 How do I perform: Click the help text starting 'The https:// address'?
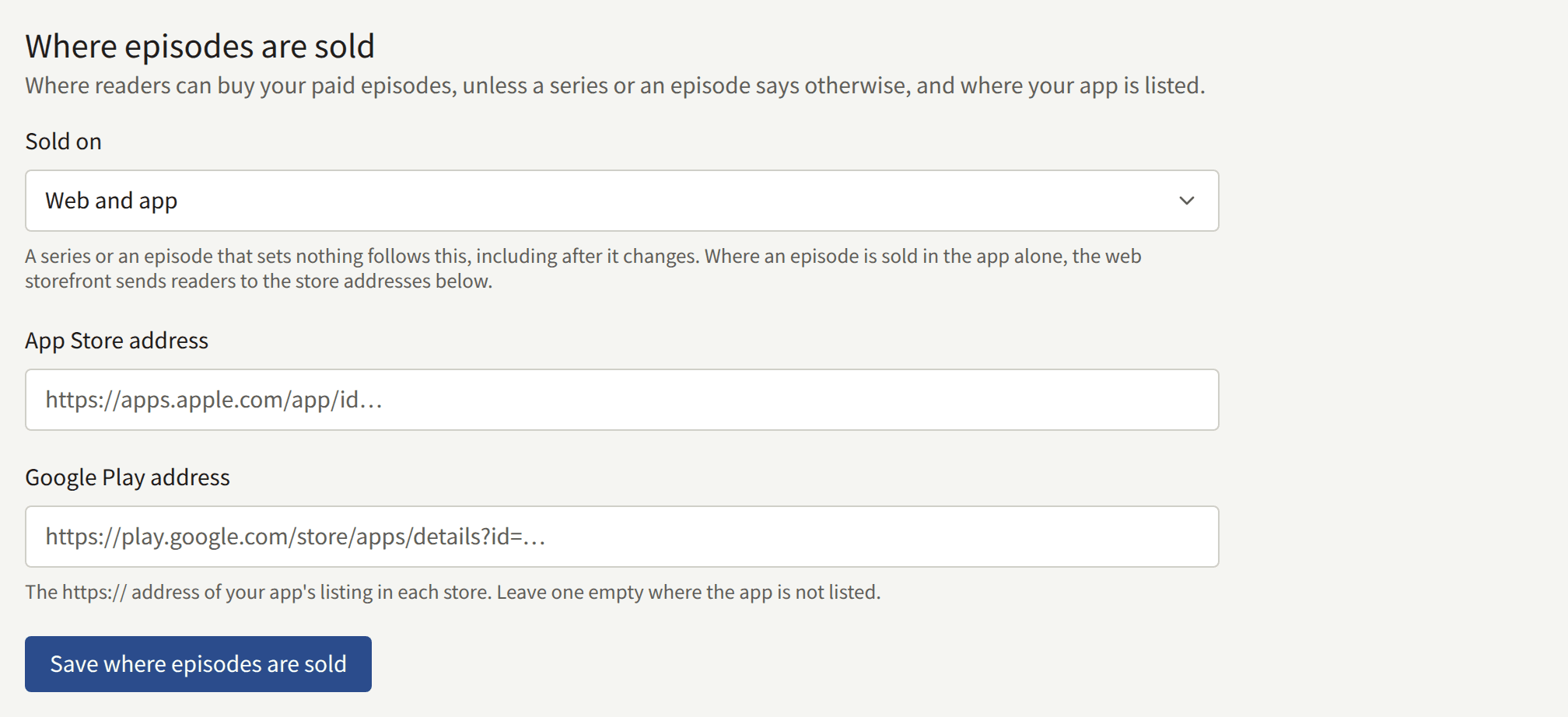pyautogui.click(x=453, y=593)
